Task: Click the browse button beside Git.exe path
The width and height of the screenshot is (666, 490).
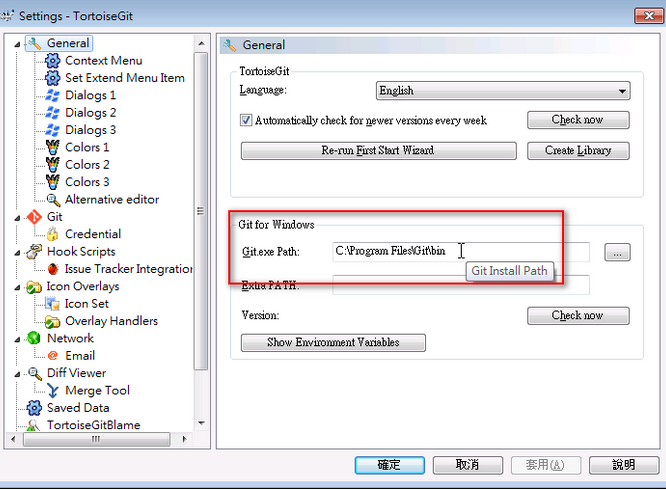Action: tap(617, 253)
